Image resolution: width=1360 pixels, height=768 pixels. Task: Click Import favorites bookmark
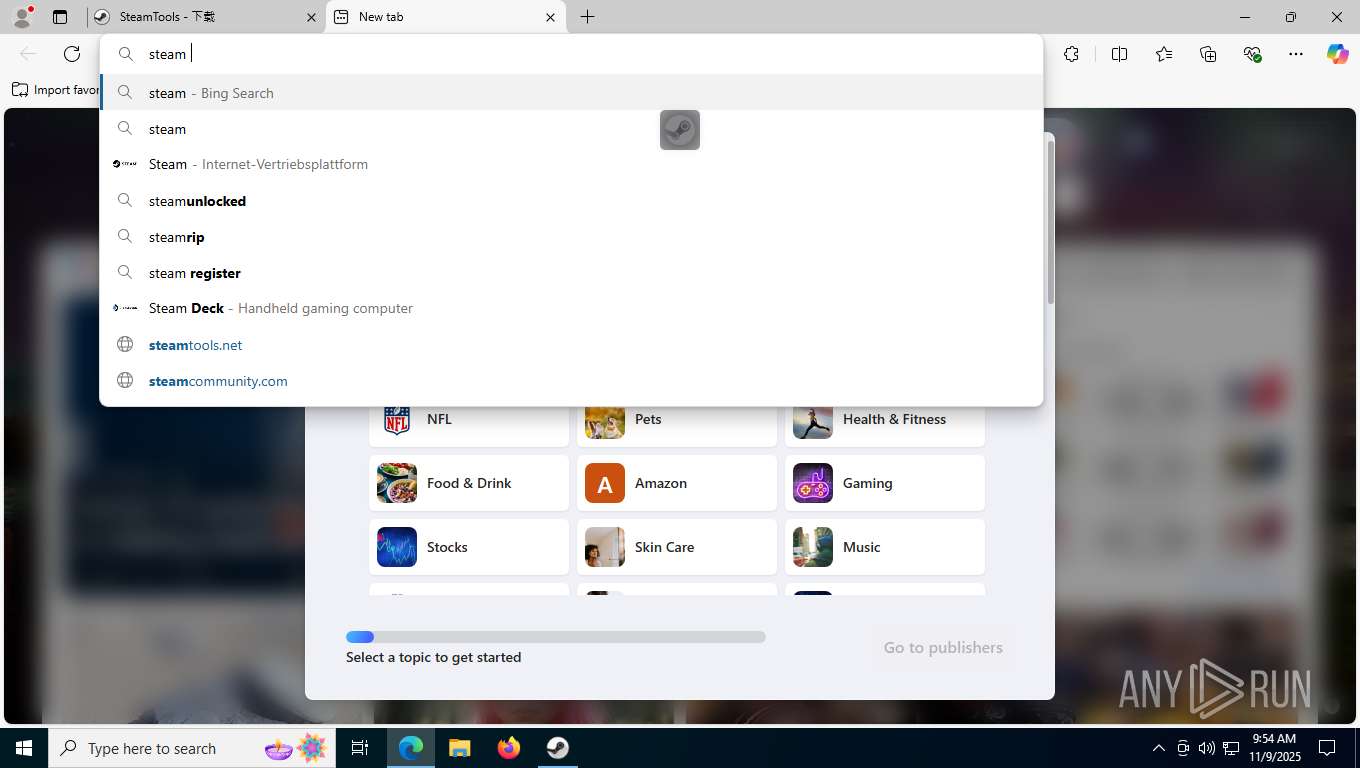55,90
